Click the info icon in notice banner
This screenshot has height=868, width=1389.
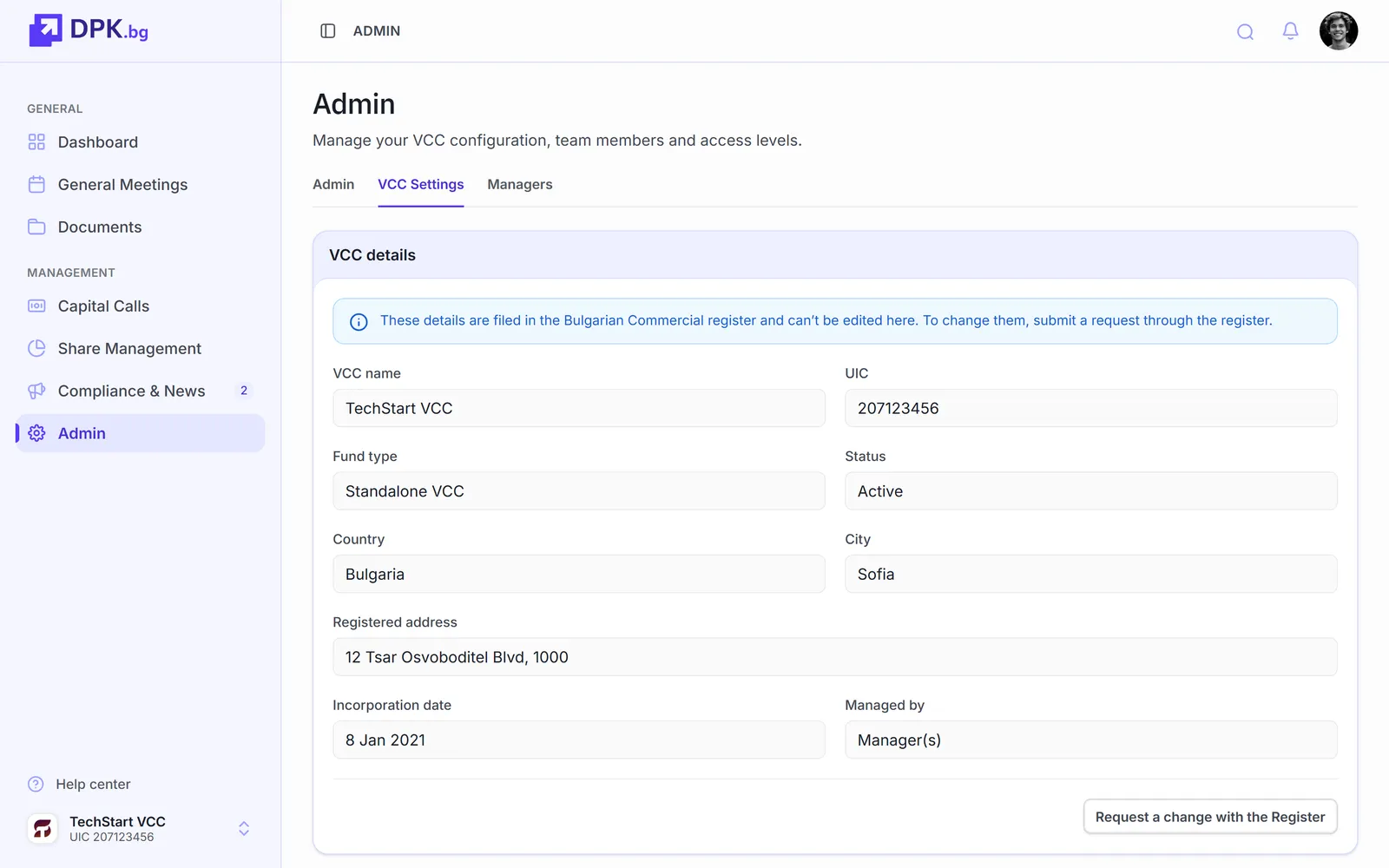pyautogui.click(x=359, y=322)
